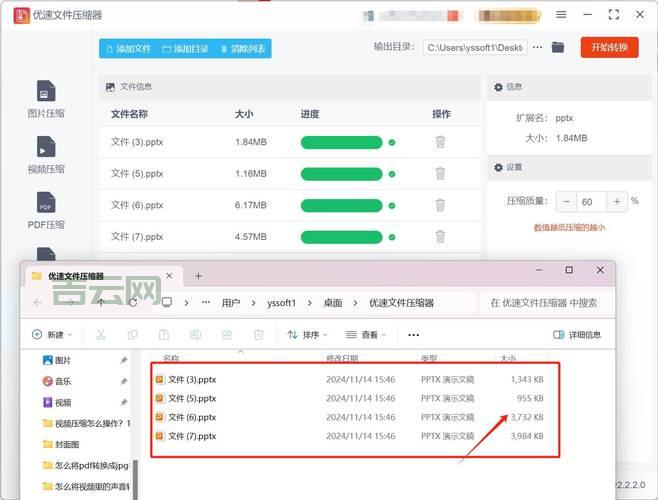658x500 pixels.
Task: Select 文件 (3).pptx row in compressor list
Action: pos(290,142)
